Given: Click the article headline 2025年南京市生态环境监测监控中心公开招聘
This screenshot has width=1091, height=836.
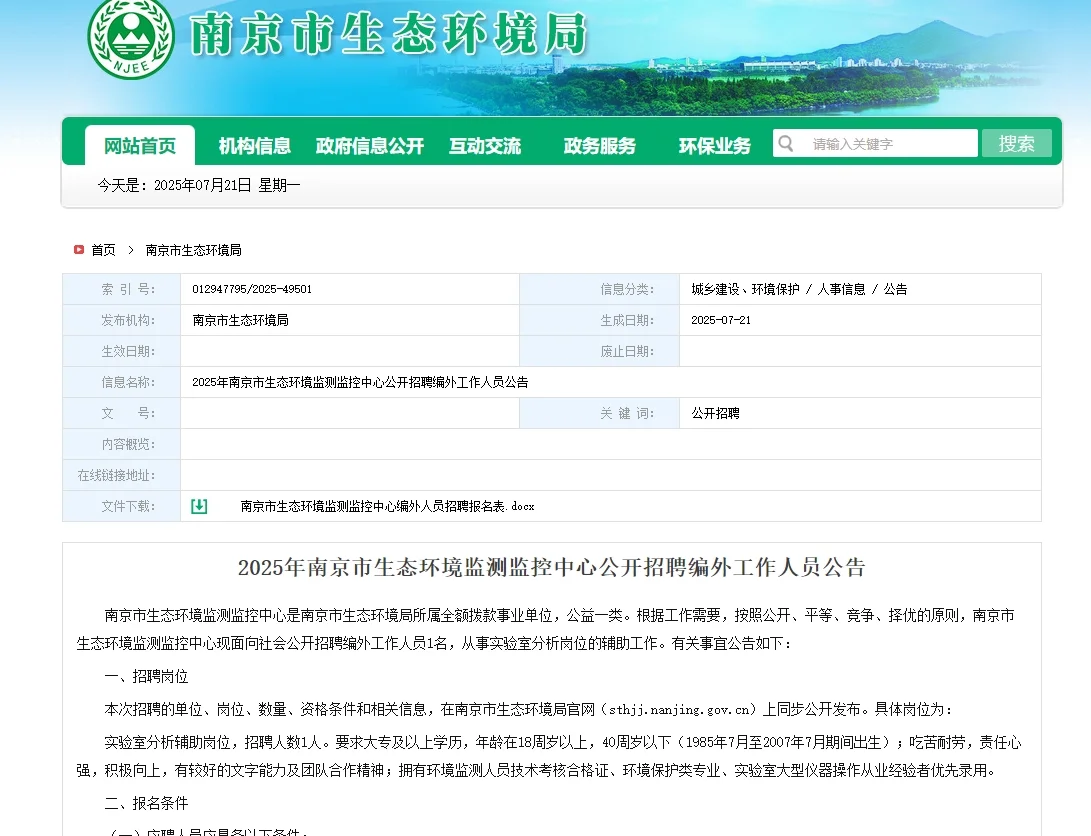Looking at the screenshot, I should (x=552, y=568).
